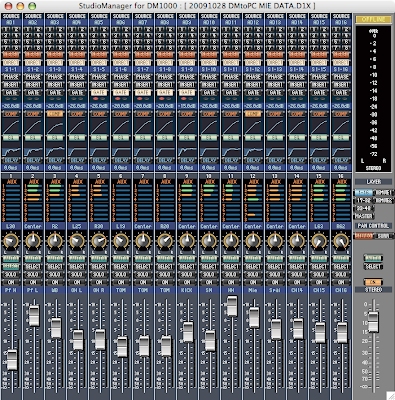Toggle SOLO on the KICK channel
The height and width of the screenshot is (400, 395).
point(187,275)
